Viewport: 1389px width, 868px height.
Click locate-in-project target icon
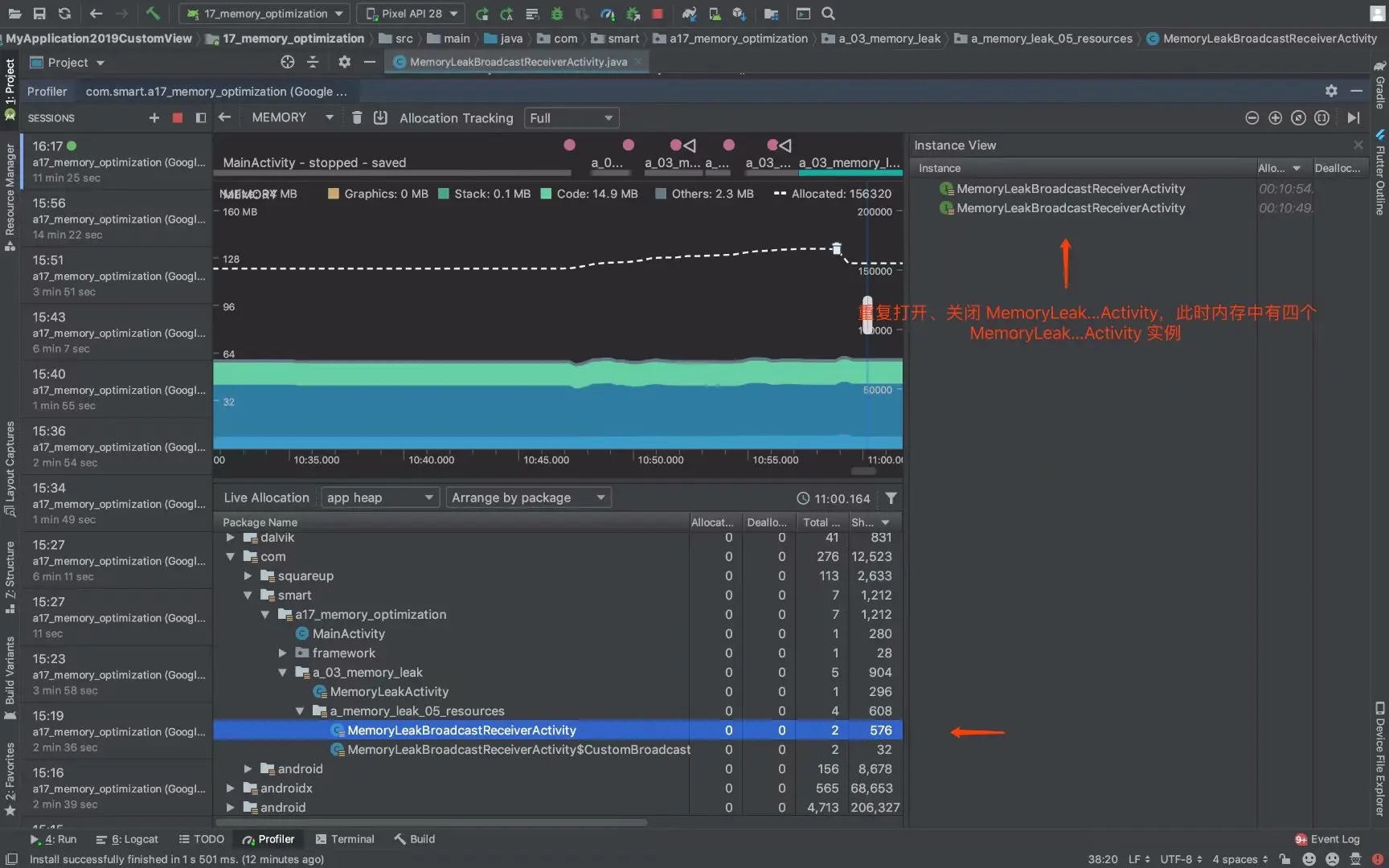coord(288,62)
